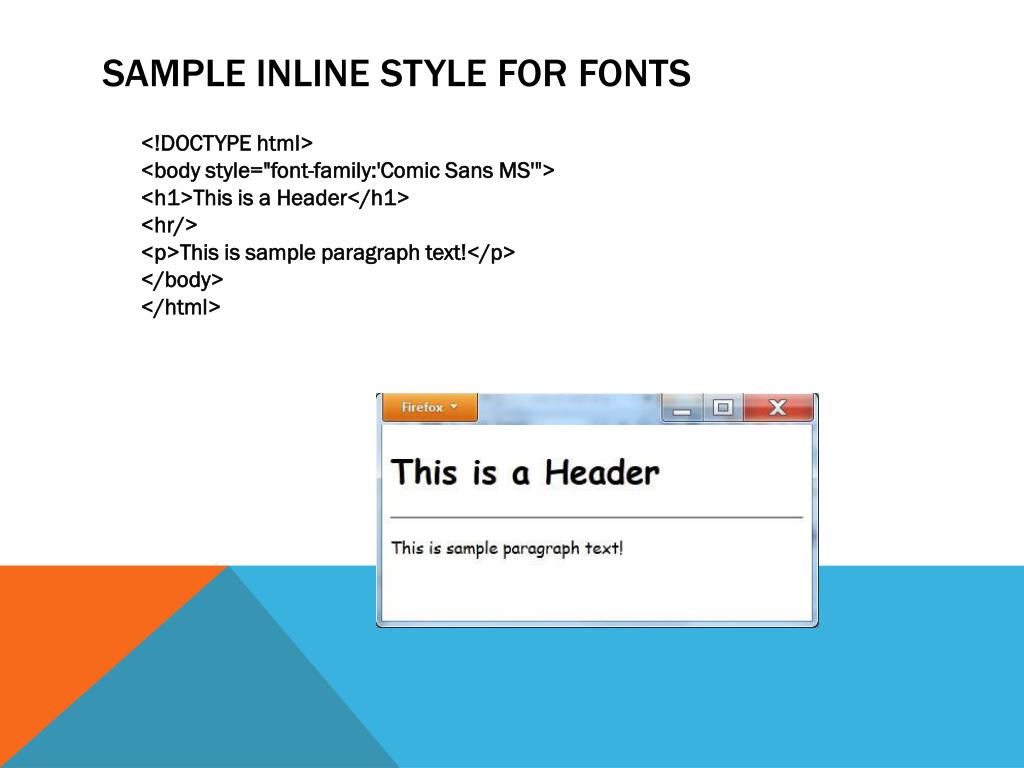Click the slide title 'Sample Inline Style for Fonts'

coord(396,72)
